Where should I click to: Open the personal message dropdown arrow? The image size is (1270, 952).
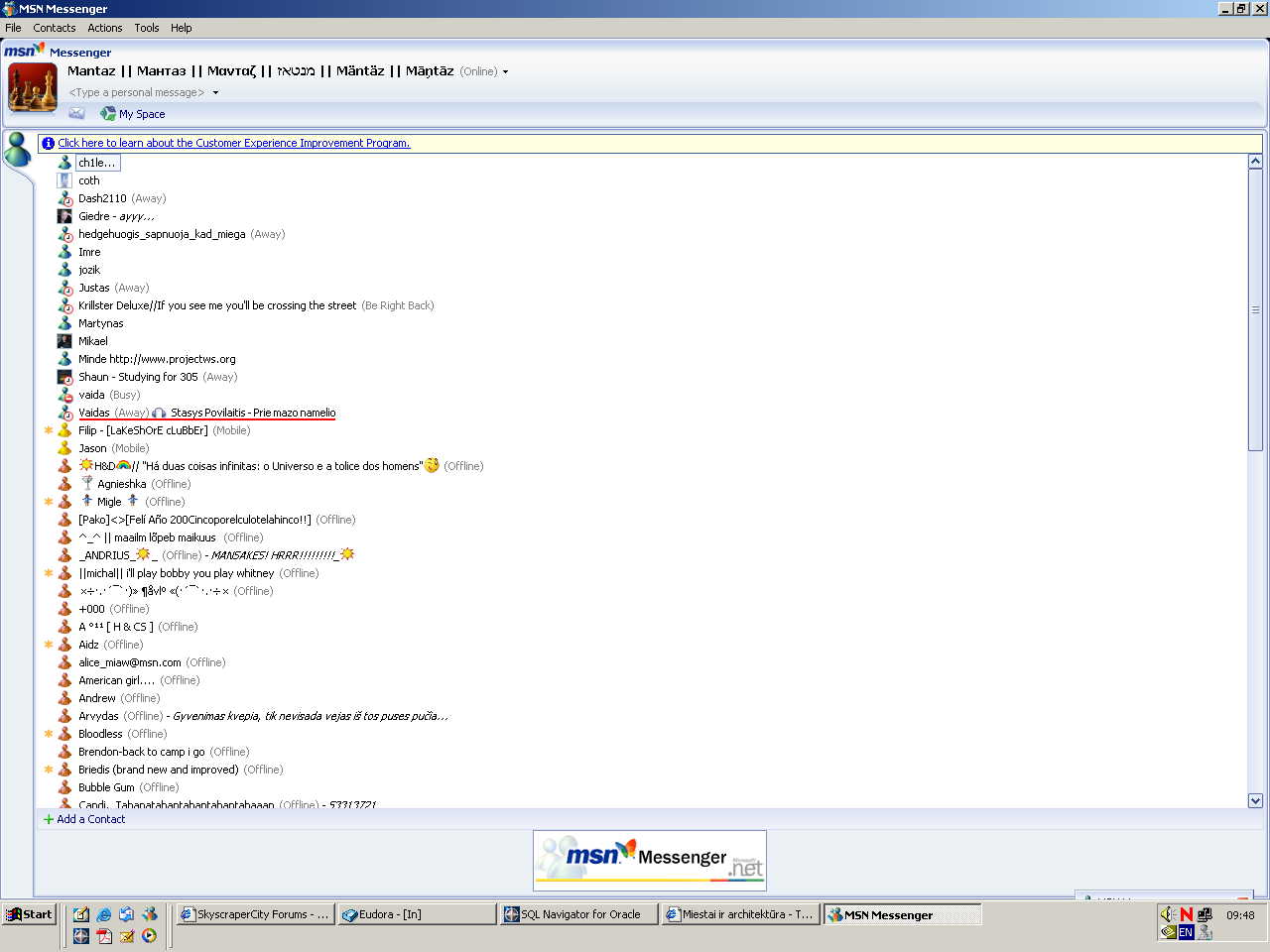click(x=215, y=93)
